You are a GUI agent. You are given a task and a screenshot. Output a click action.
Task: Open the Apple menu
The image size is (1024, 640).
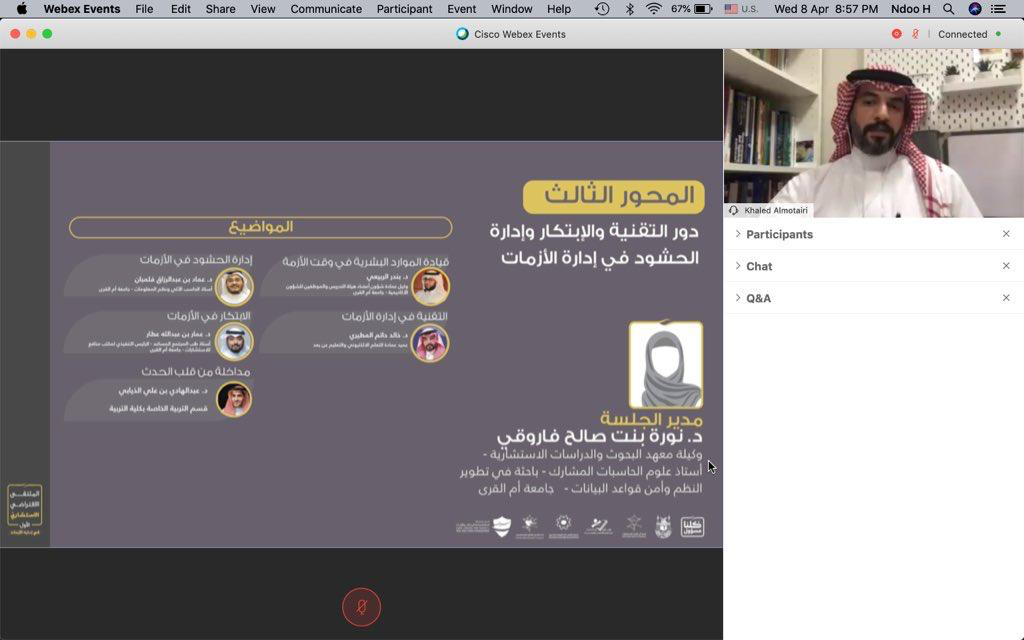[22, 9]
